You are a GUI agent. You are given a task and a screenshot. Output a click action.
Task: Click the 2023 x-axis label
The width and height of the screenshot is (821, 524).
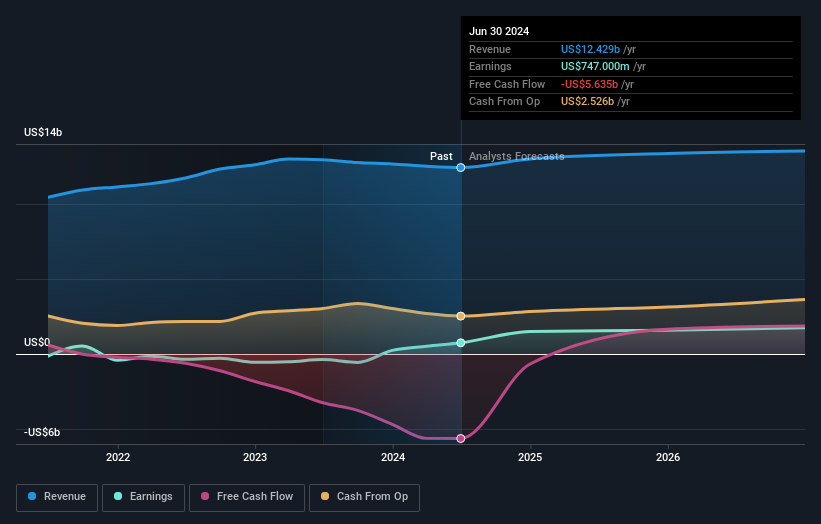coord(255,457)
